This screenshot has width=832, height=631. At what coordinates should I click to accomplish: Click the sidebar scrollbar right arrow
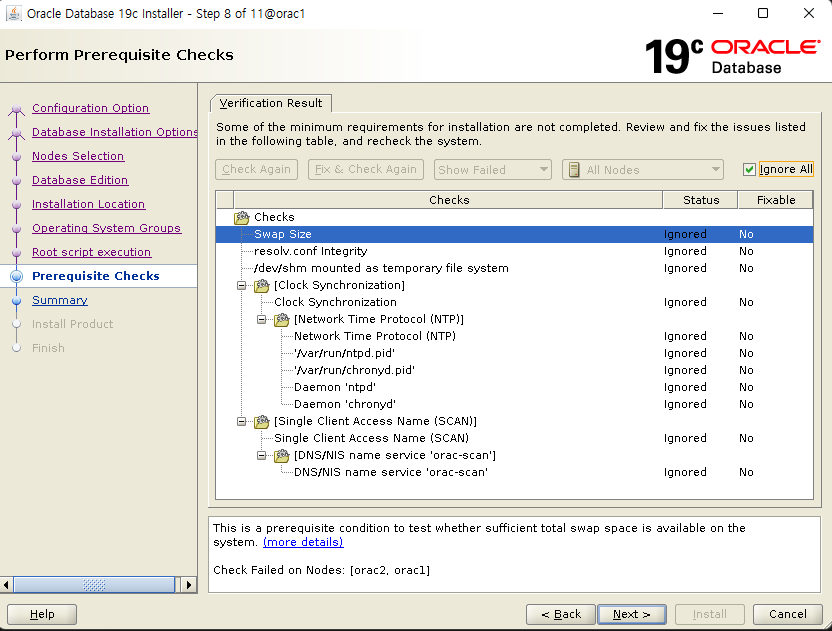click(188, 585)
